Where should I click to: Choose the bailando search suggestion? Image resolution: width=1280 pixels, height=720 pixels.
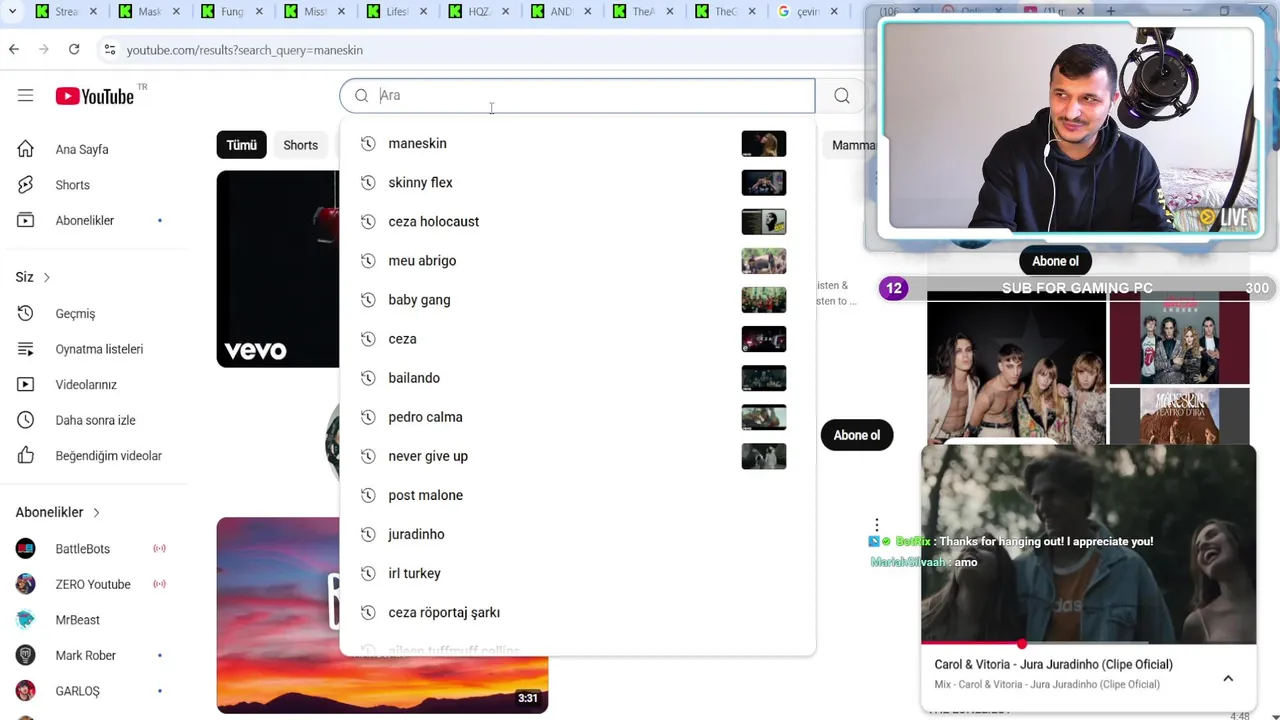(577, 378)
